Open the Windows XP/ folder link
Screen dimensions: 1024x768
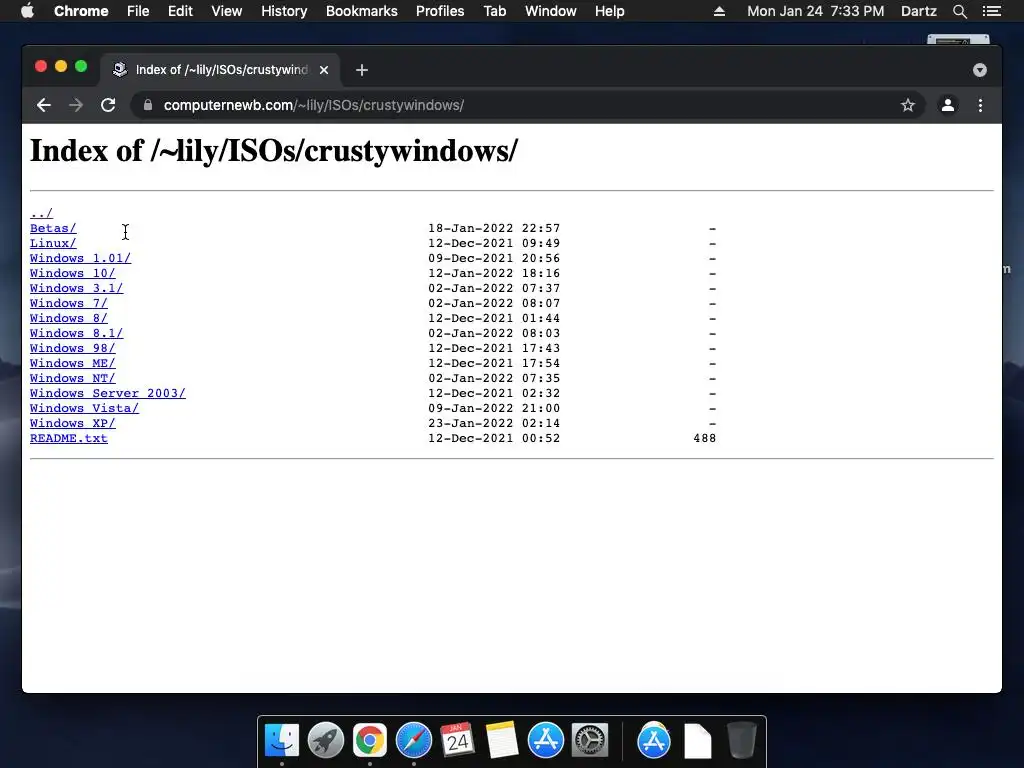pos(72,423)
